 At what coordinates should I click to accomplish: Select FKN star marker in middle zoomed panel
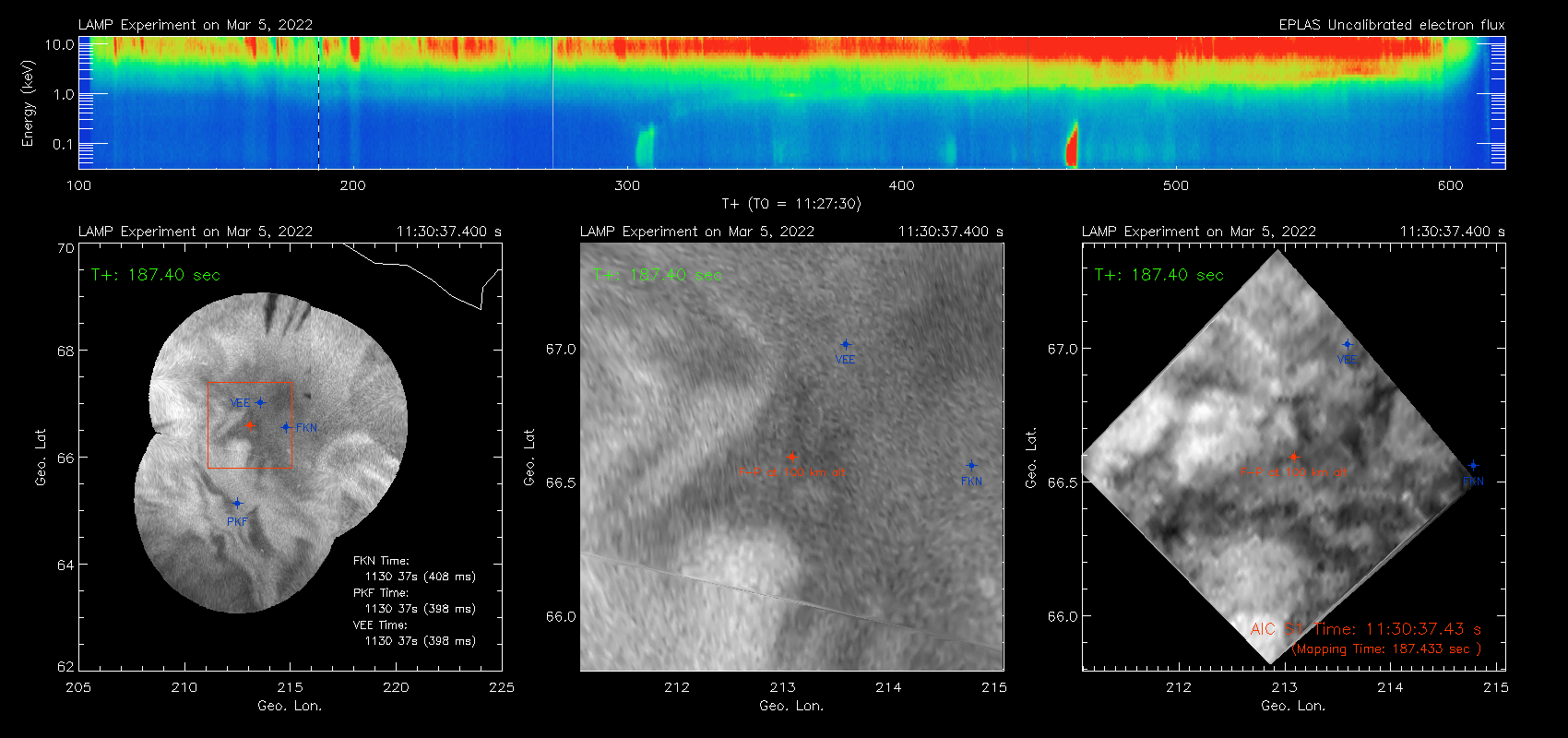click(x=971, y=466)
